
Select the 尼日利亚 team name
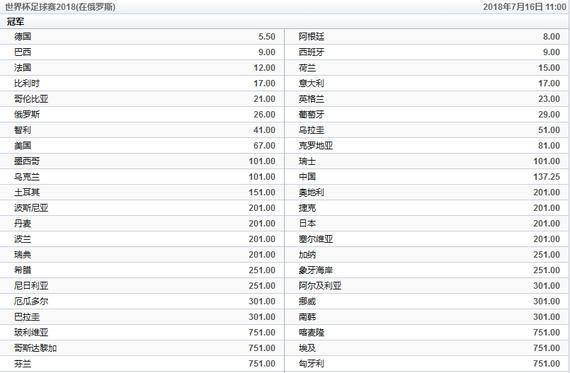point(31,286)
